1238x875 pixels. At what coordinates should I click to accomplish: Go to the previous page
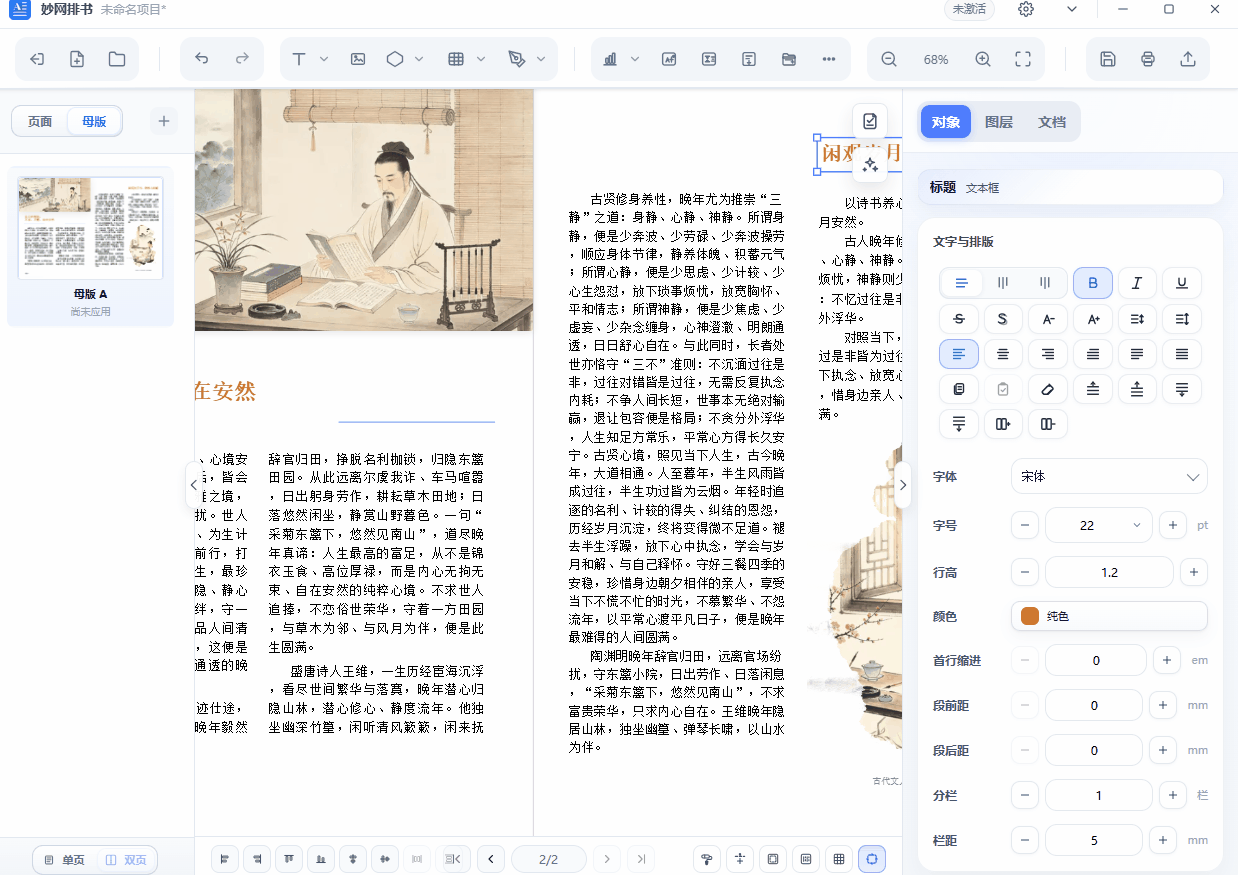tap(490, 859)
